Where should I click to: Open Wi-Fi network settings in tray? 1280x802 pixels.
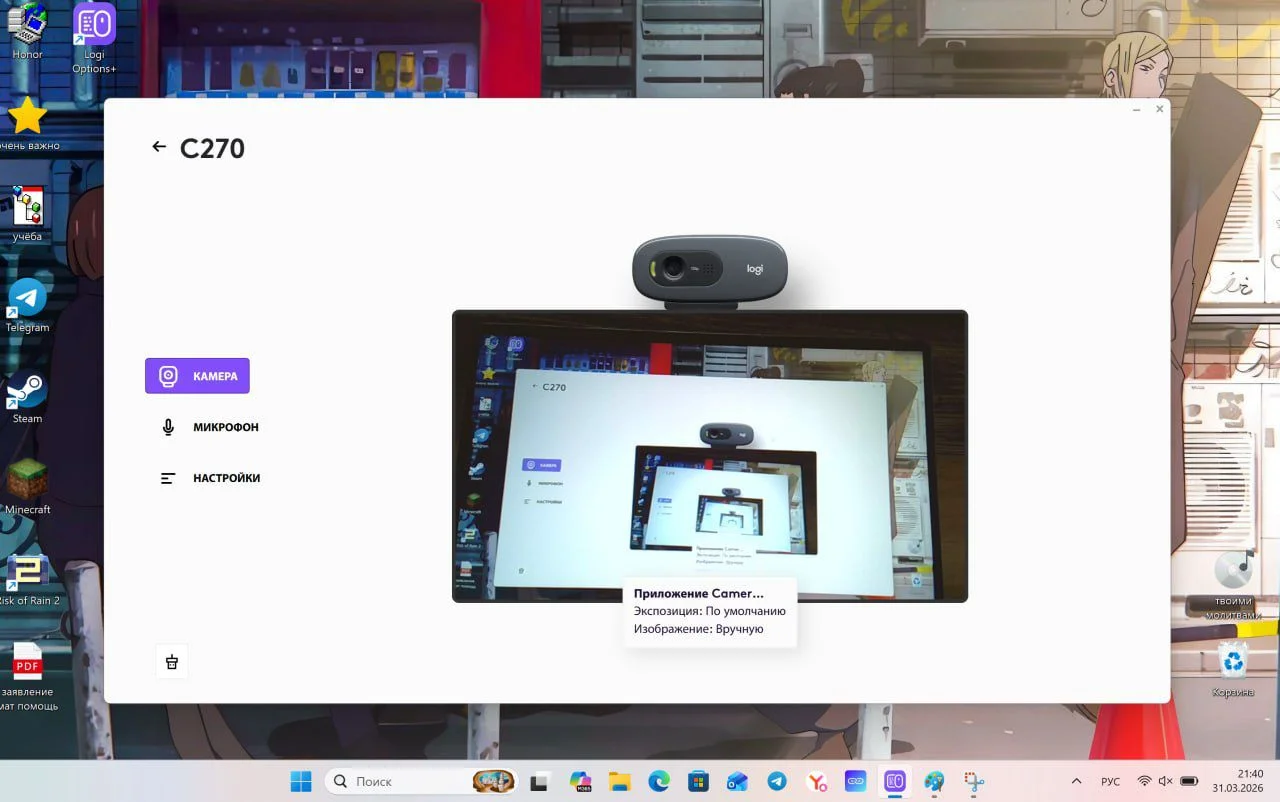click(x=1144, y=781)
